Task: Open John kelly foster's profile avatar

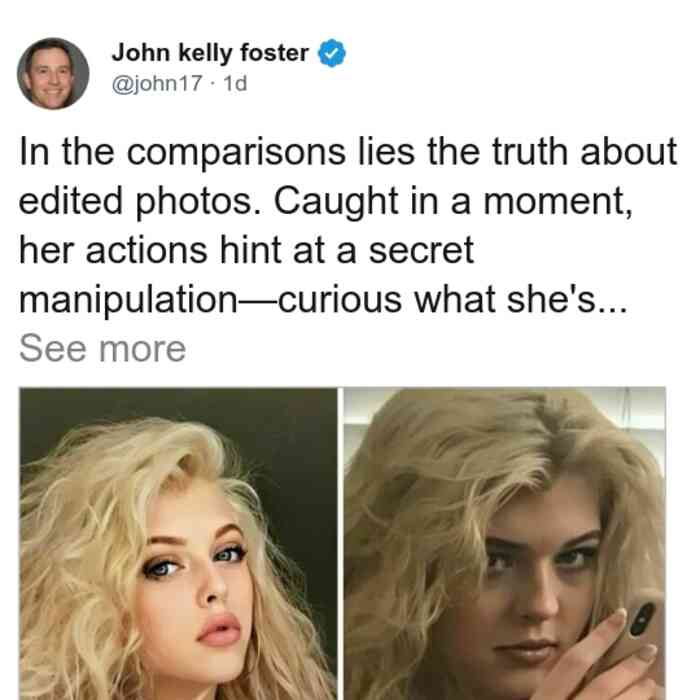Action: [53, 74]
